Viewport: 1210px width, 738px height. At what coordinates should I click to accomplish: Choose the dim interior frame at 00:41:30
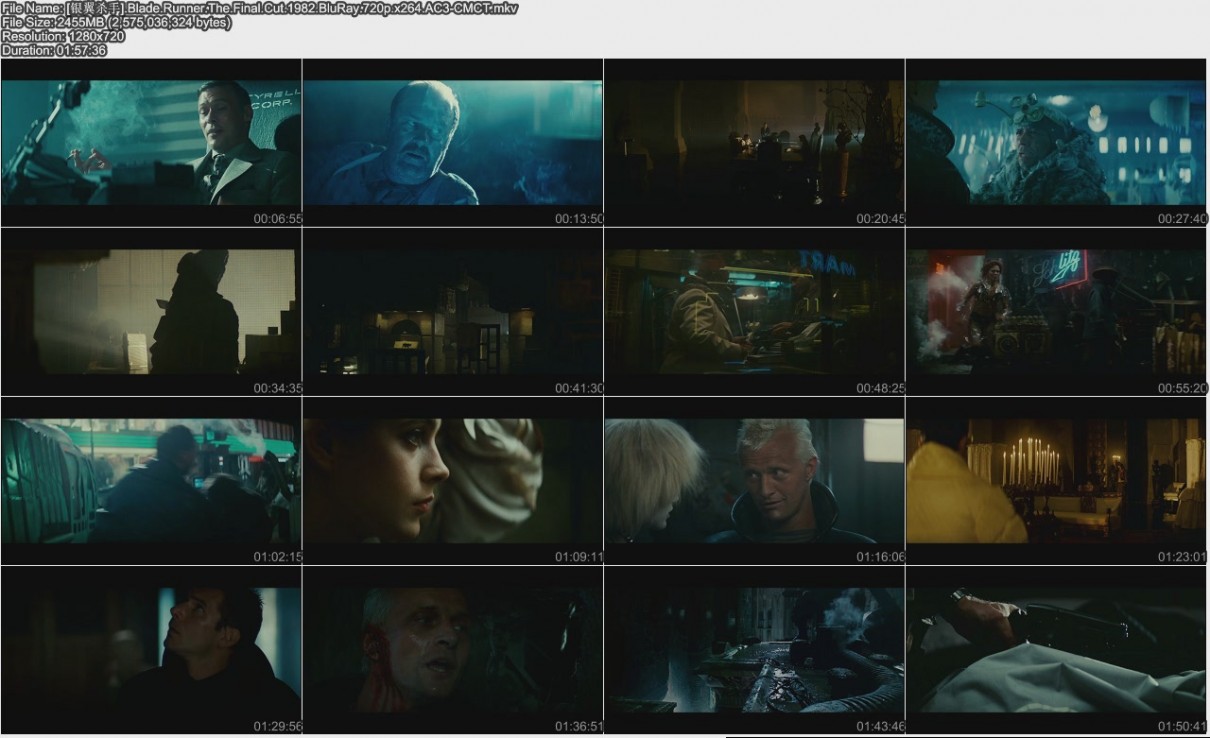pyautogui.click(x=453, y=312)
